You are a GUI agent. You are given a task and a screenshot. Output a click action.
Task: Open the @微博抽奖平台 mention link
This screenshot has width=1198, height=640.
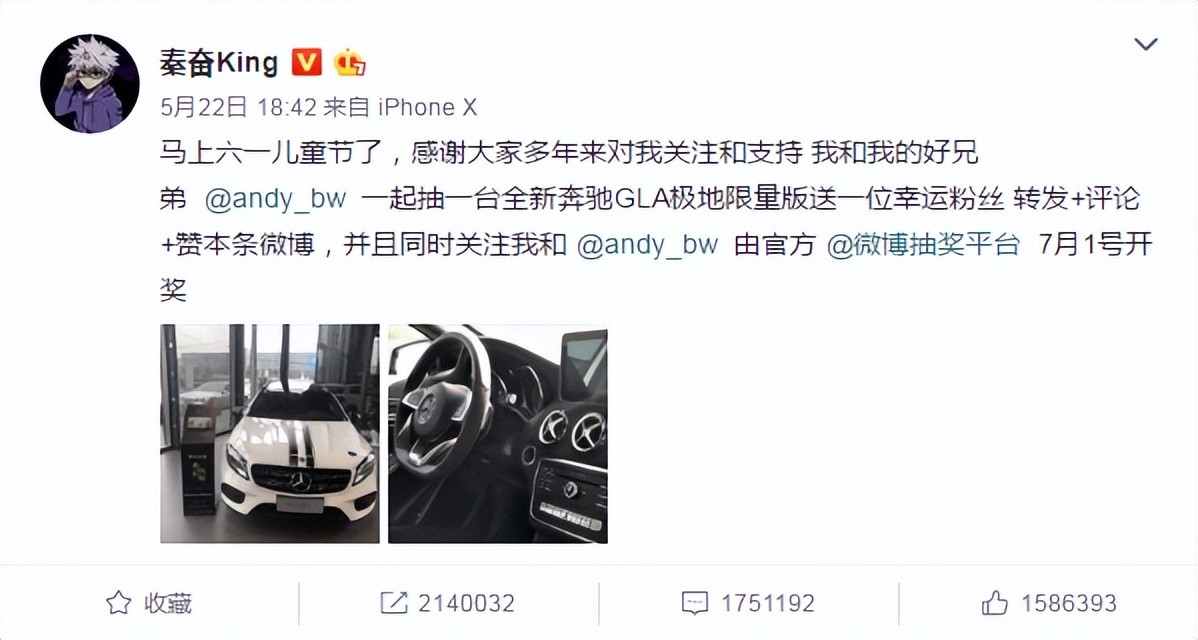[924, 244]
